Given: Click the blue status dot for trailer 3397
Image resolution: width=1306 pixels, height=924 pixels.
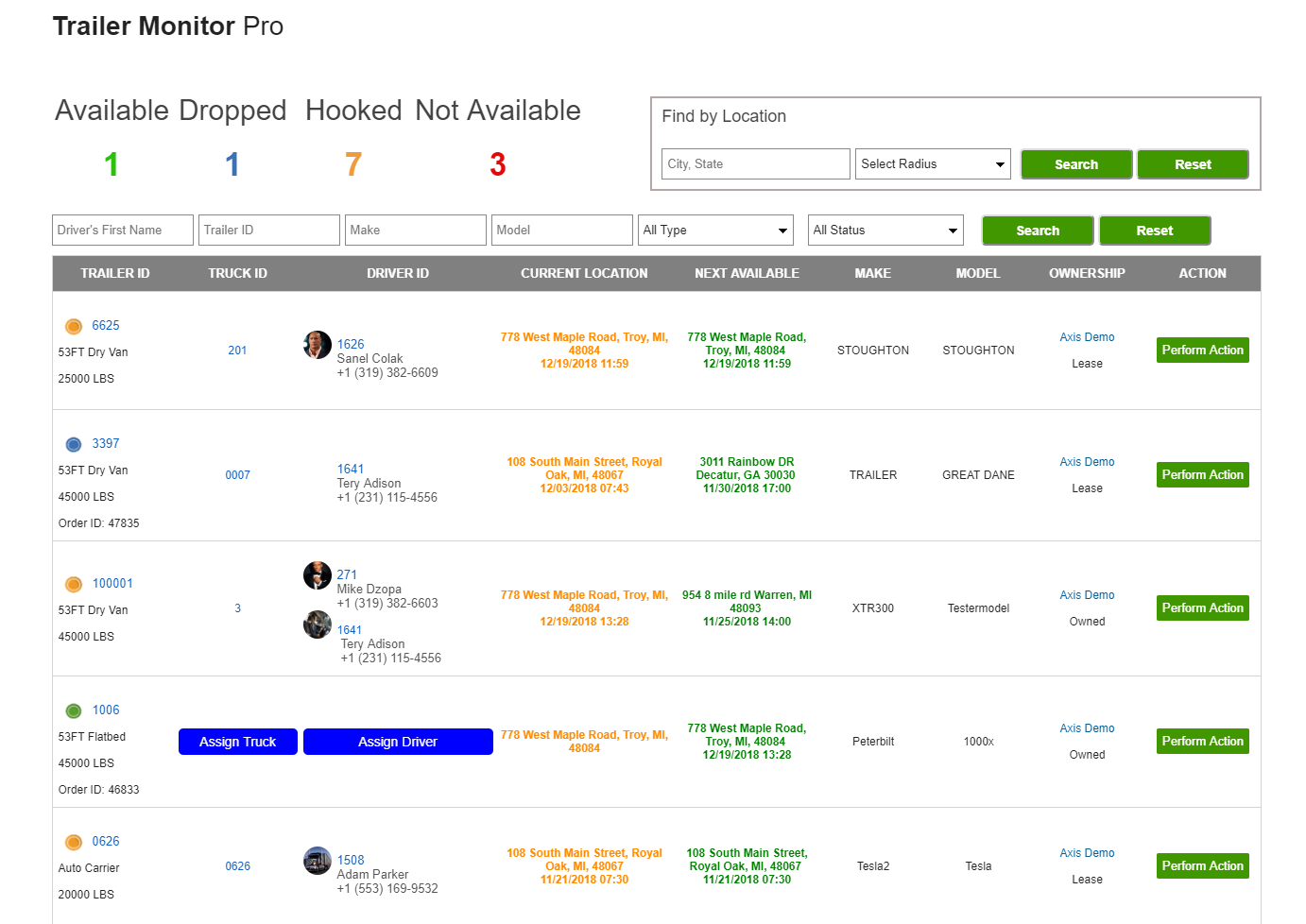Looking at the screenshot, I should [73, 444].
